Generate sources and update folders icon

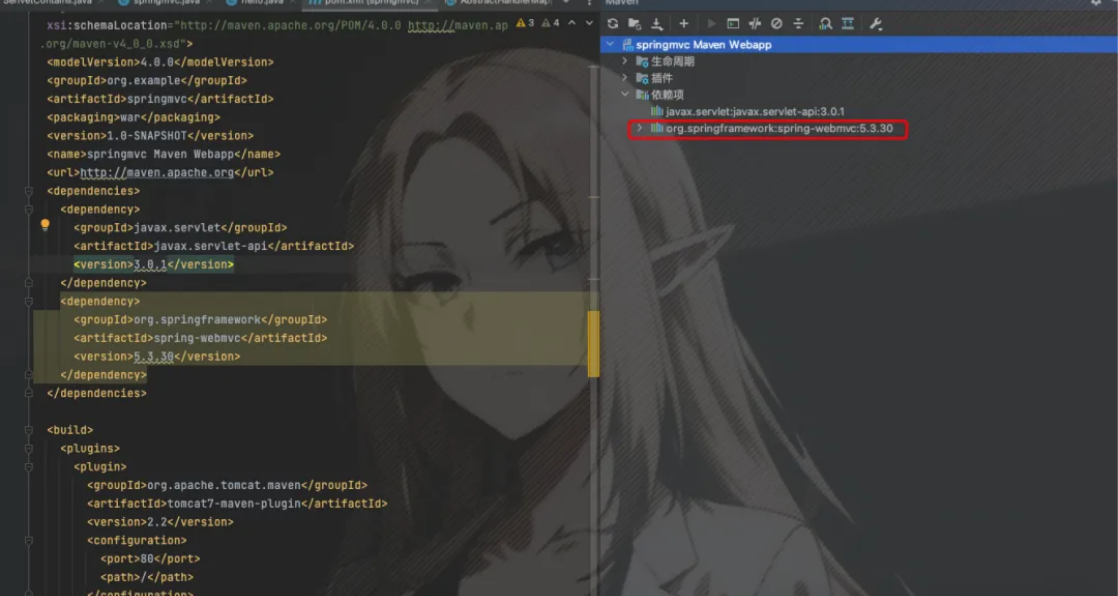[x=634, y=24]
